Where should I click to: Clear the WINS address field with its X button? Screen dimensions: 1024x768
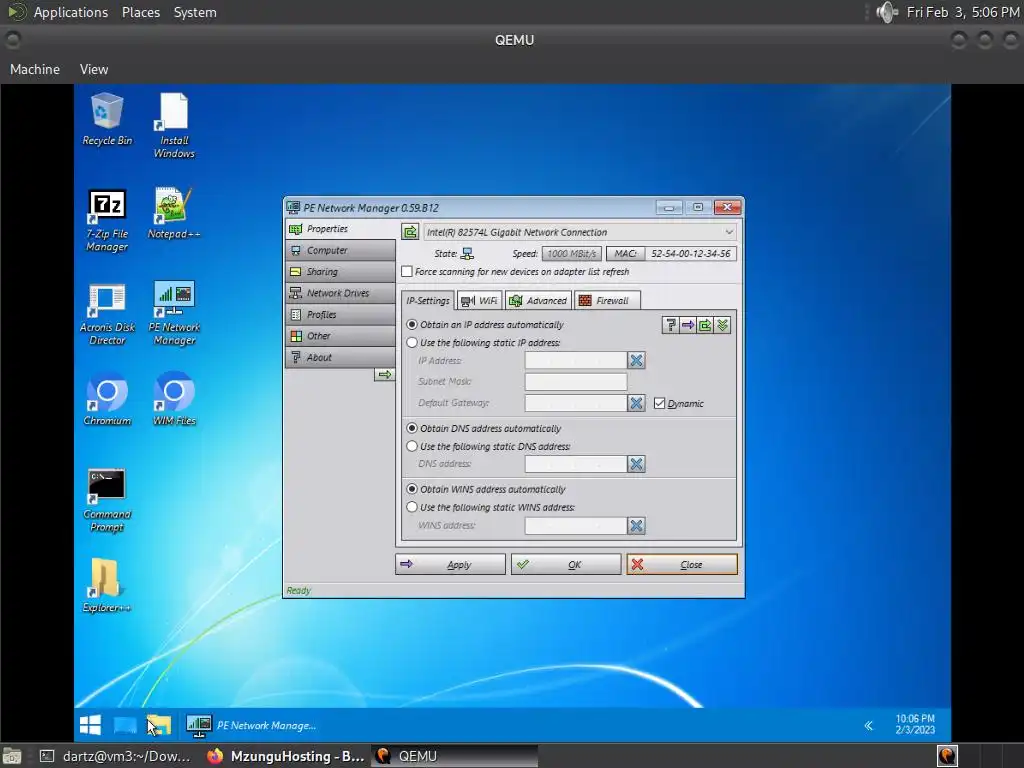pos(636,525)
